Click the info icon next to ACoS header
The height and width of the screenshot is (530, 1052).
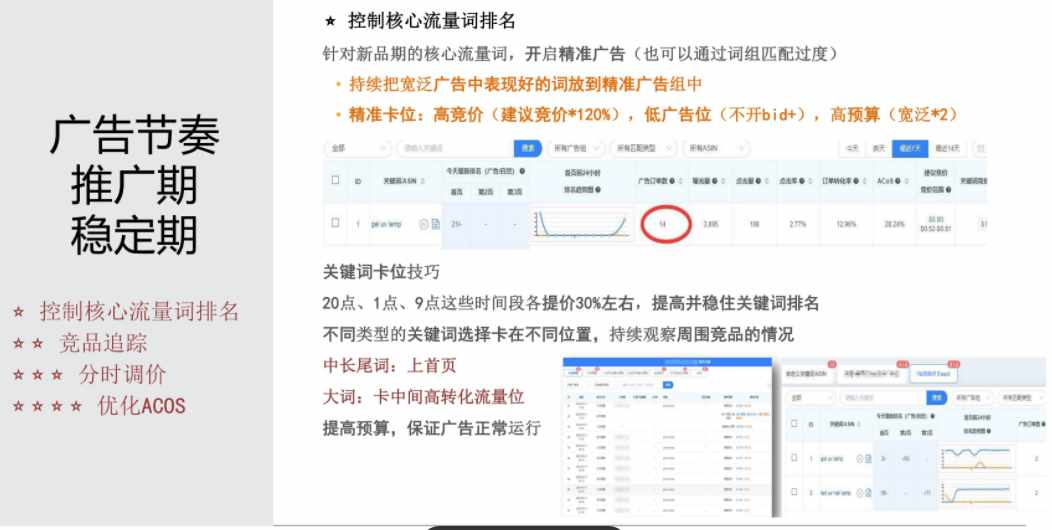coord(898,181)
